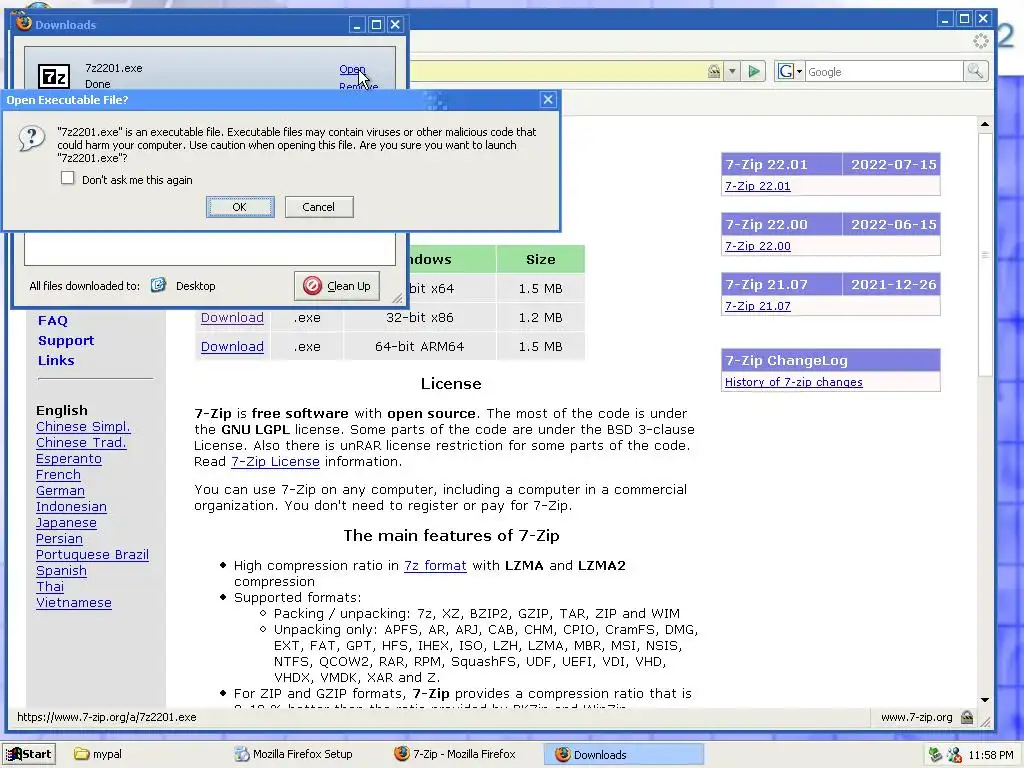Click the question mark dialog icon
1024x768 pixels.
[x=31, y=138]
